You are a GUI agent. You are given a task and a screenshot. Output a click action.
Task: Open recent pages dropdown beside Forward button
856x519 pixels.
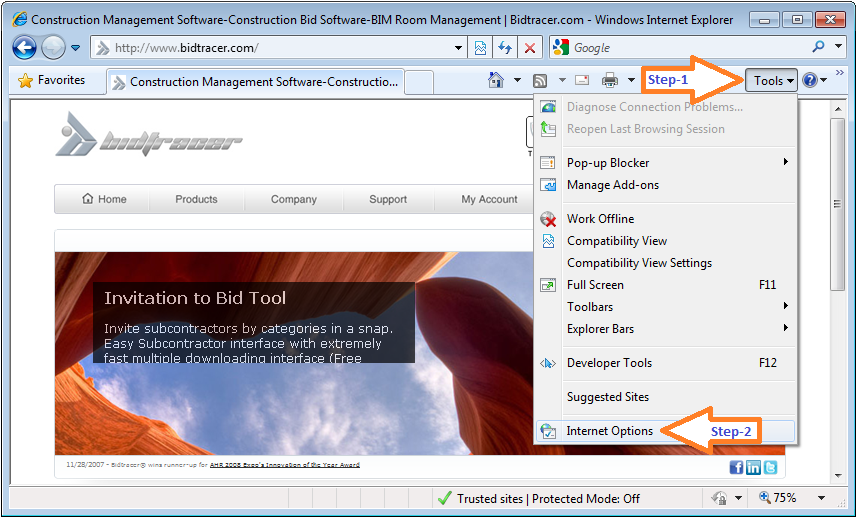(x=76, y=48)
